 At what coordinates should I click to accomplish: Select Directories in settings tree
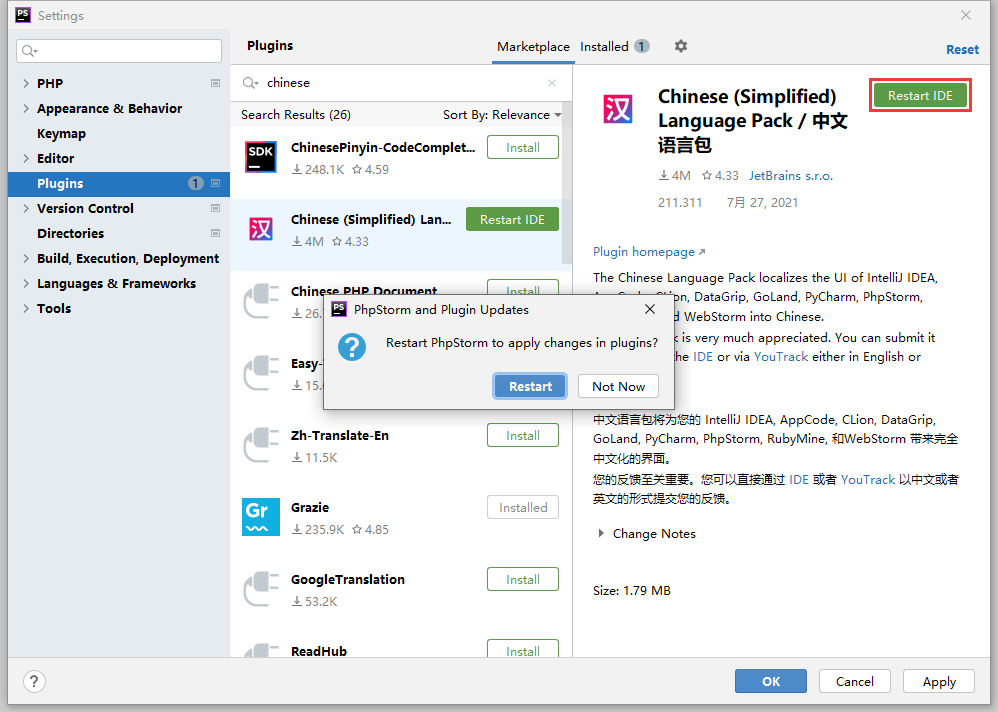point(70,234)
